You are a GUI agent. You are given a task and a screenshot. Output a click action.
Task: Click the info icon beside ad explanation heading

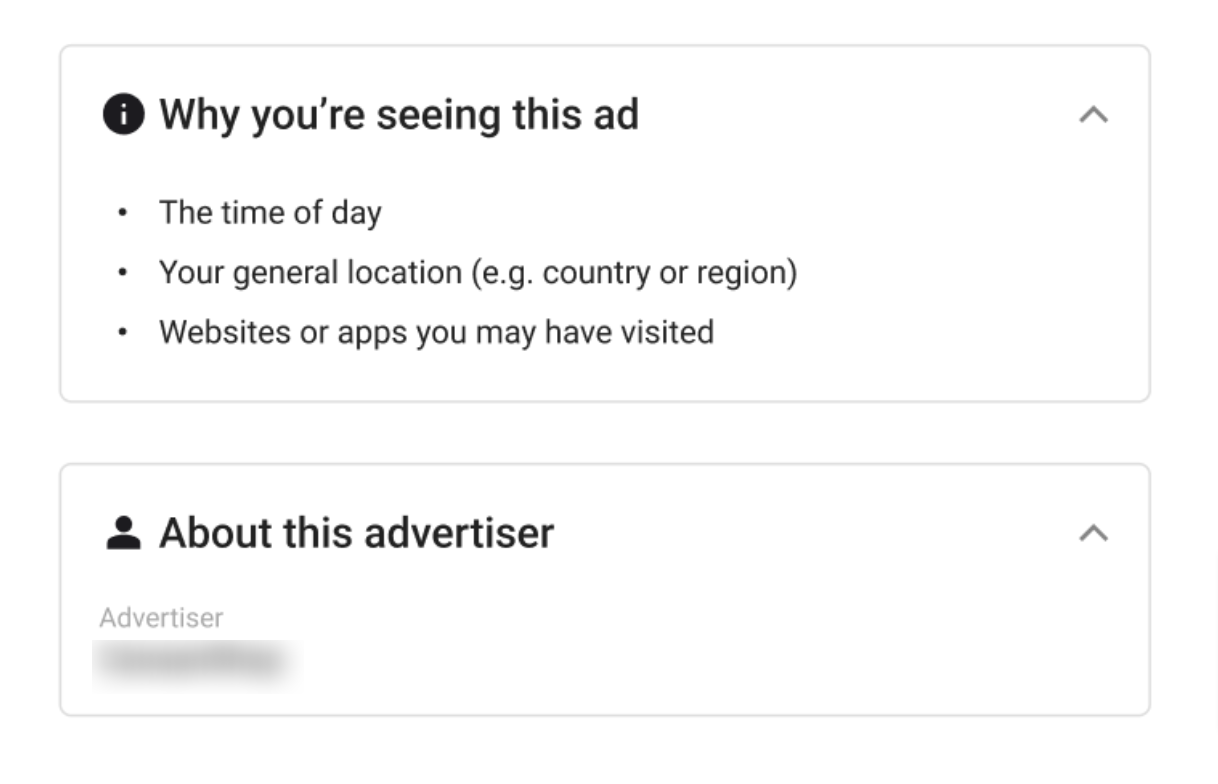tap(123, 115)
